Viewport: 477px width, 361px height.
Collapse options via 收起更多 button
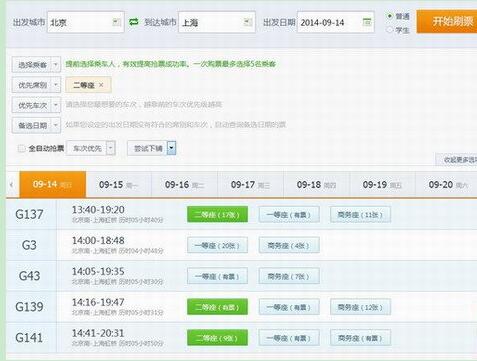(x=456, y=160)
